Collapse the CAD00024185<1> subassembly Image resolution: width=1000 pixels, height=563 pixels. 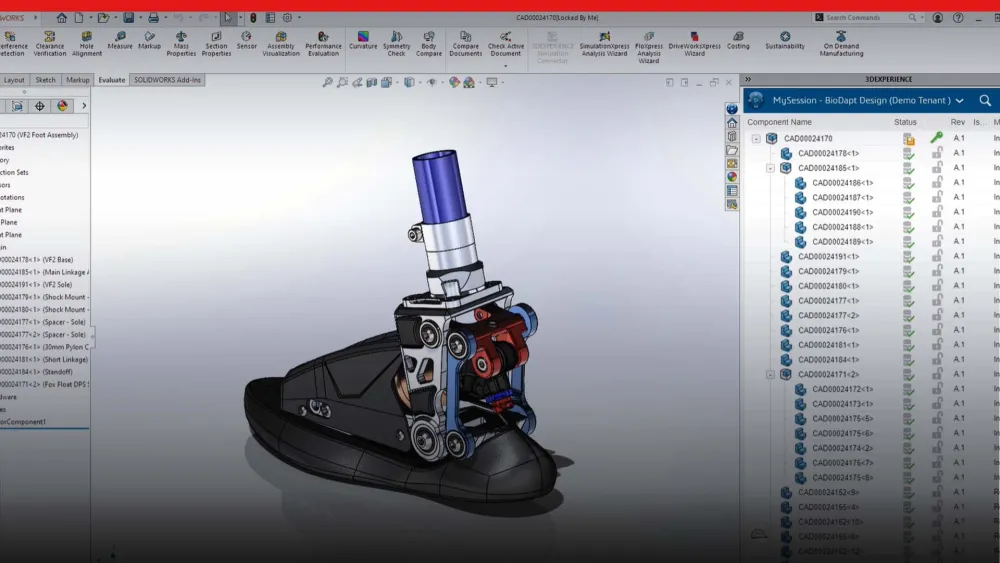tap(770, 168)
